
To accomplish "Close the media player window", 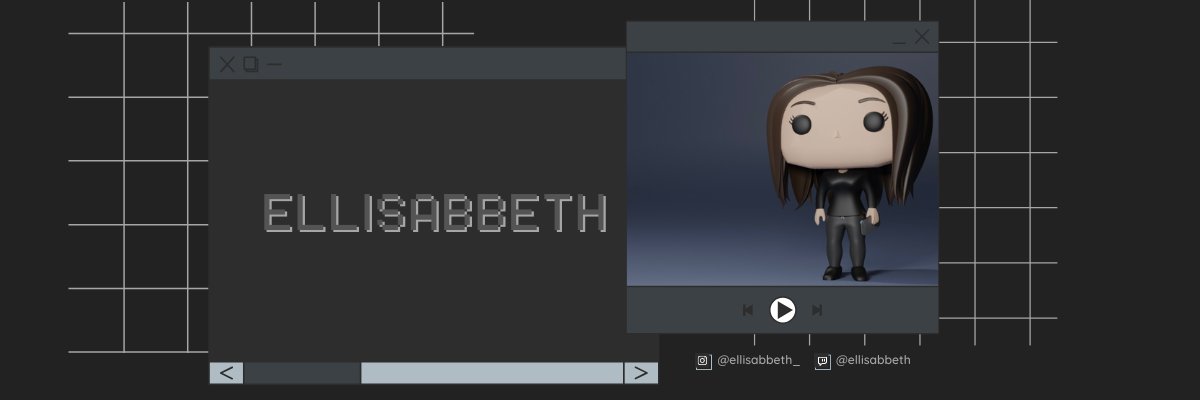I will tap(922, 37).
